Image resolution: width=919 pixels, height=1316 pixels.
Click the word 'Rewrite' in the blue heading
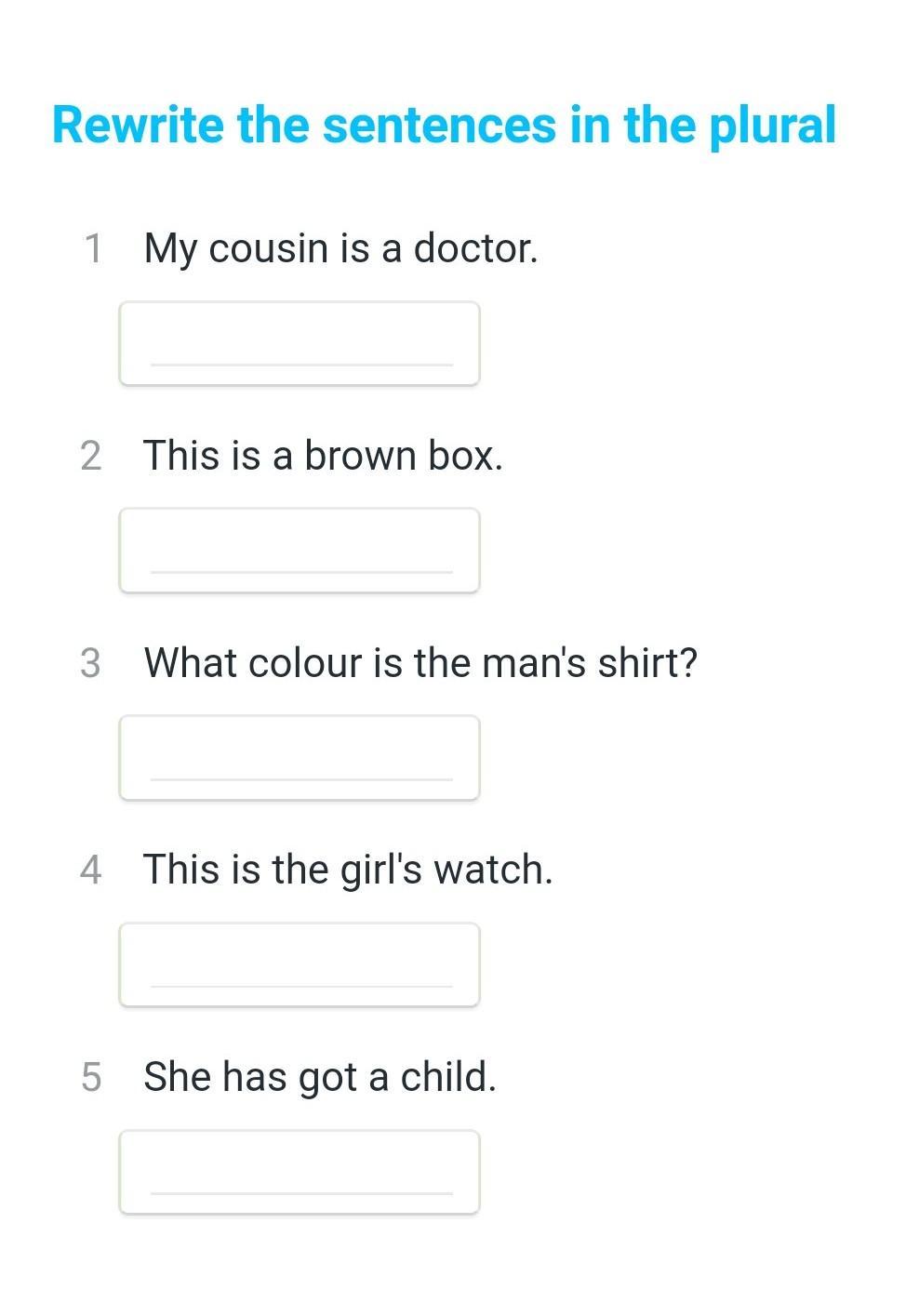[138, 126]
